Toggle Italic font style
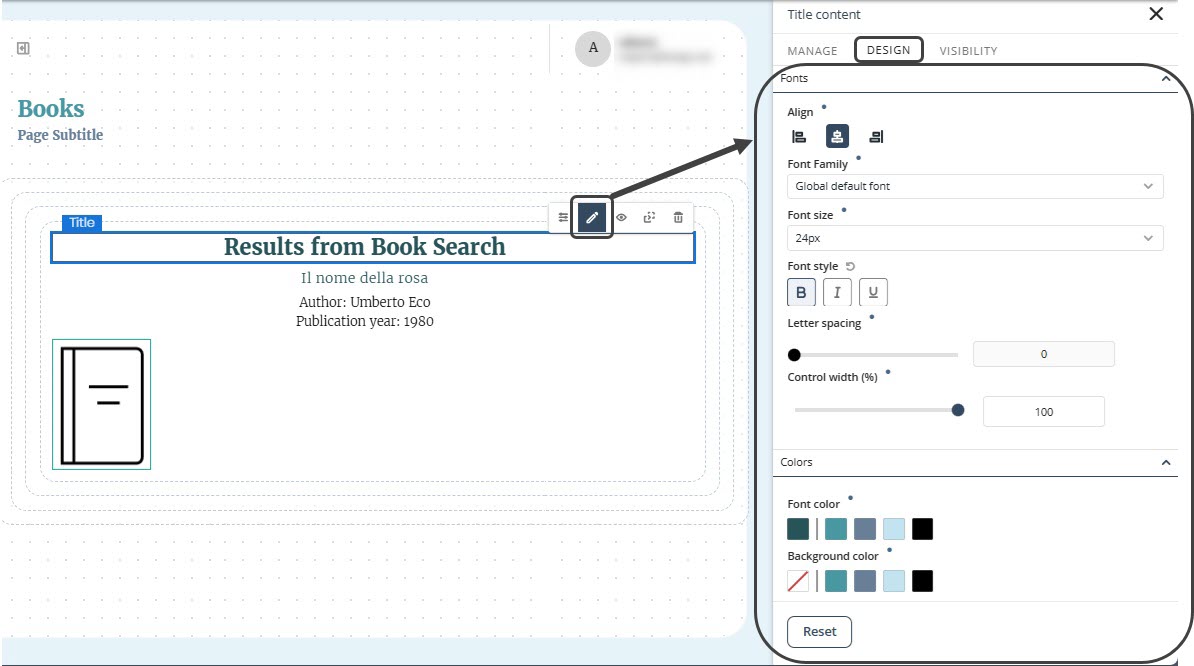 837,292
